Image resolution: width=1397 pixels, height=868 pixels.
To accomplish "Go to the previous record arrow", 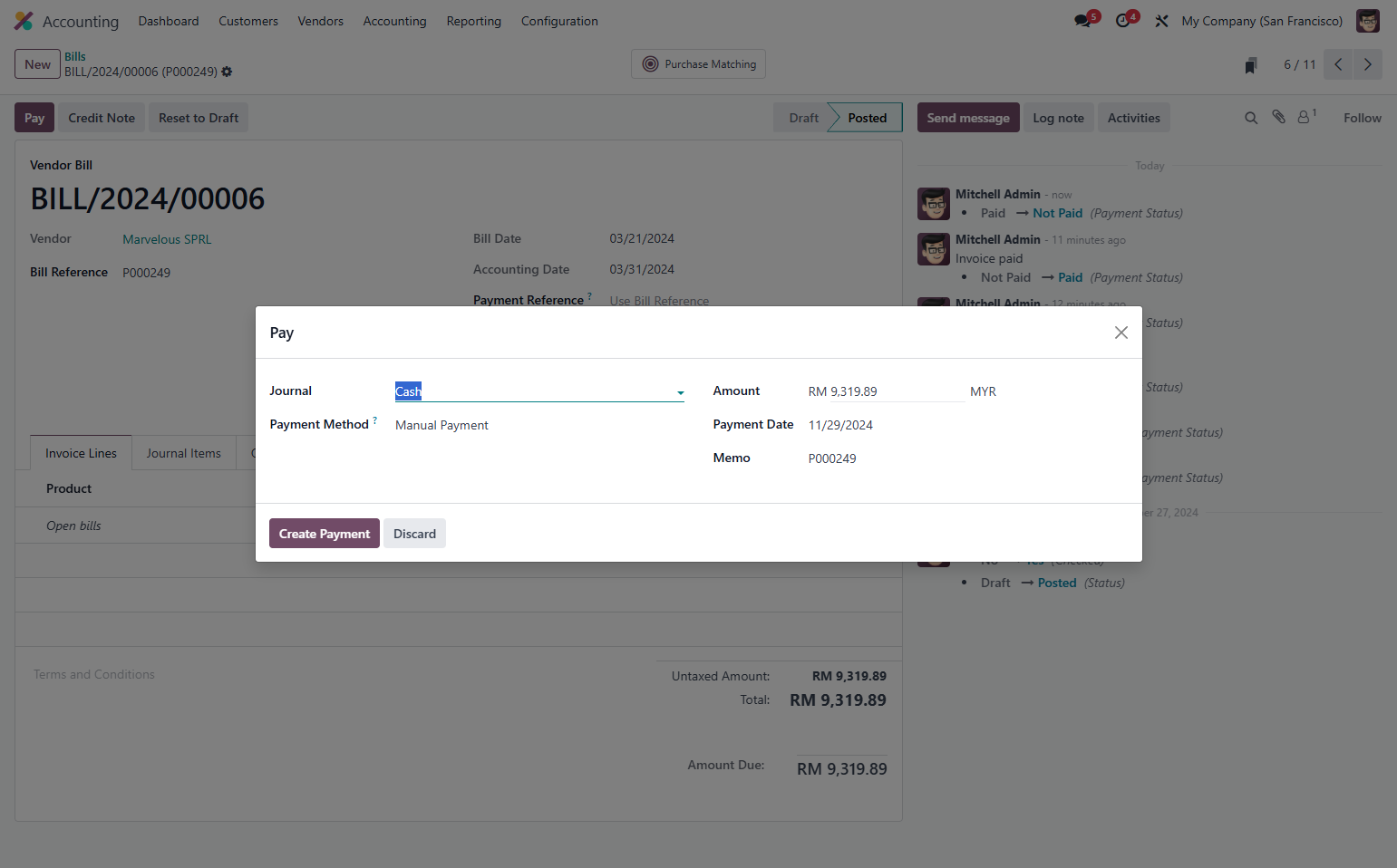I will coord(1338,64).
